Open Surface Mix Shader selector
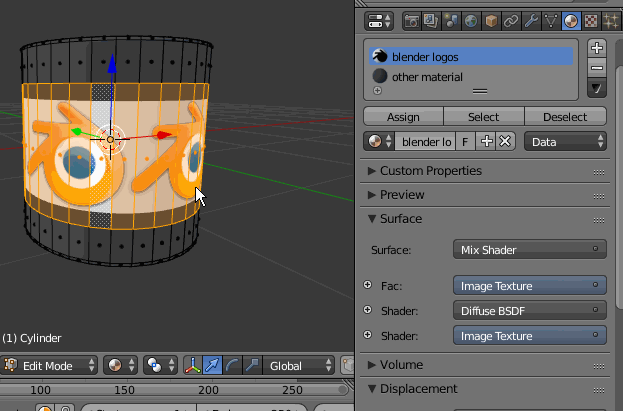623x411 pixels. coord(530,250)
